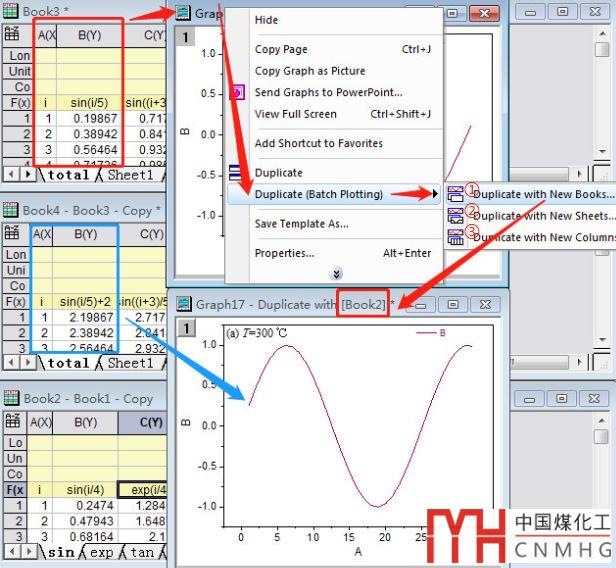616x568 pixels.
Task: Open the tan sheet tab in Book2
Action: tap(142, 552)
